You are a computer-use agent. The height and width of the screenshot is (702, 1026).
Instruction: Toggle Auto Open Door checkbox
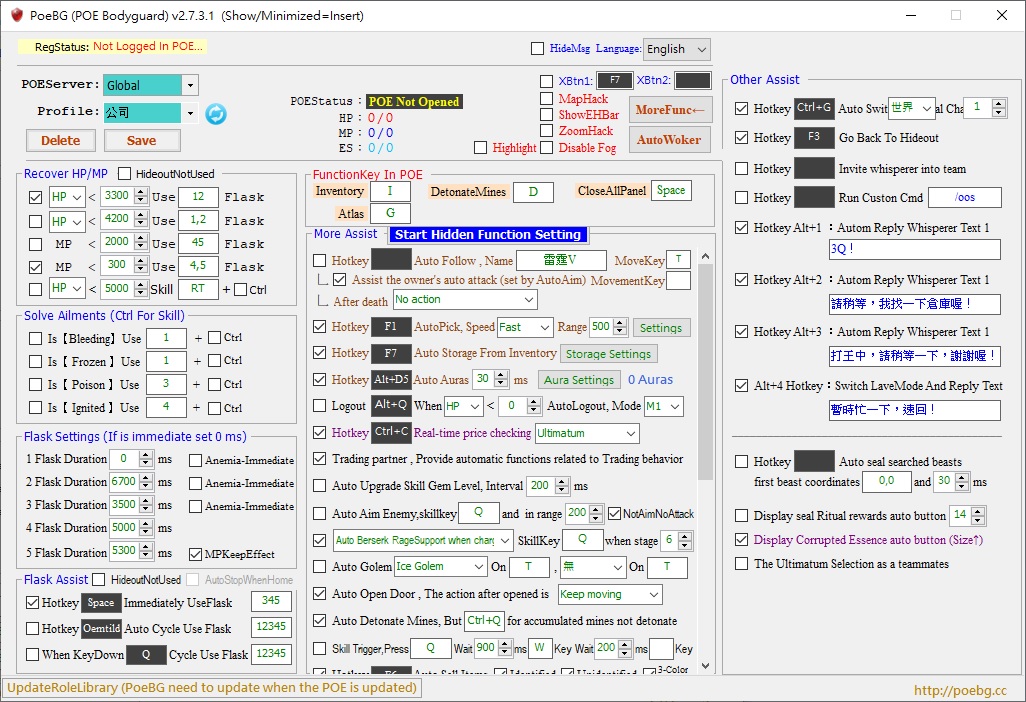coord(319,593)
